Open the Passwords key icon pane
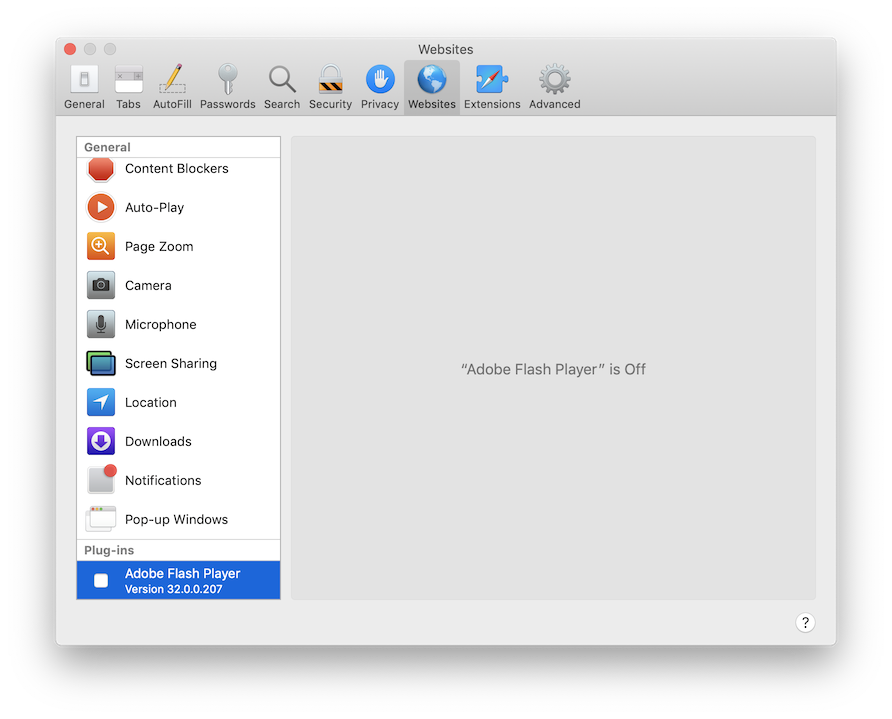This screenshot has width=892, height=719. (x=228, y=87)
